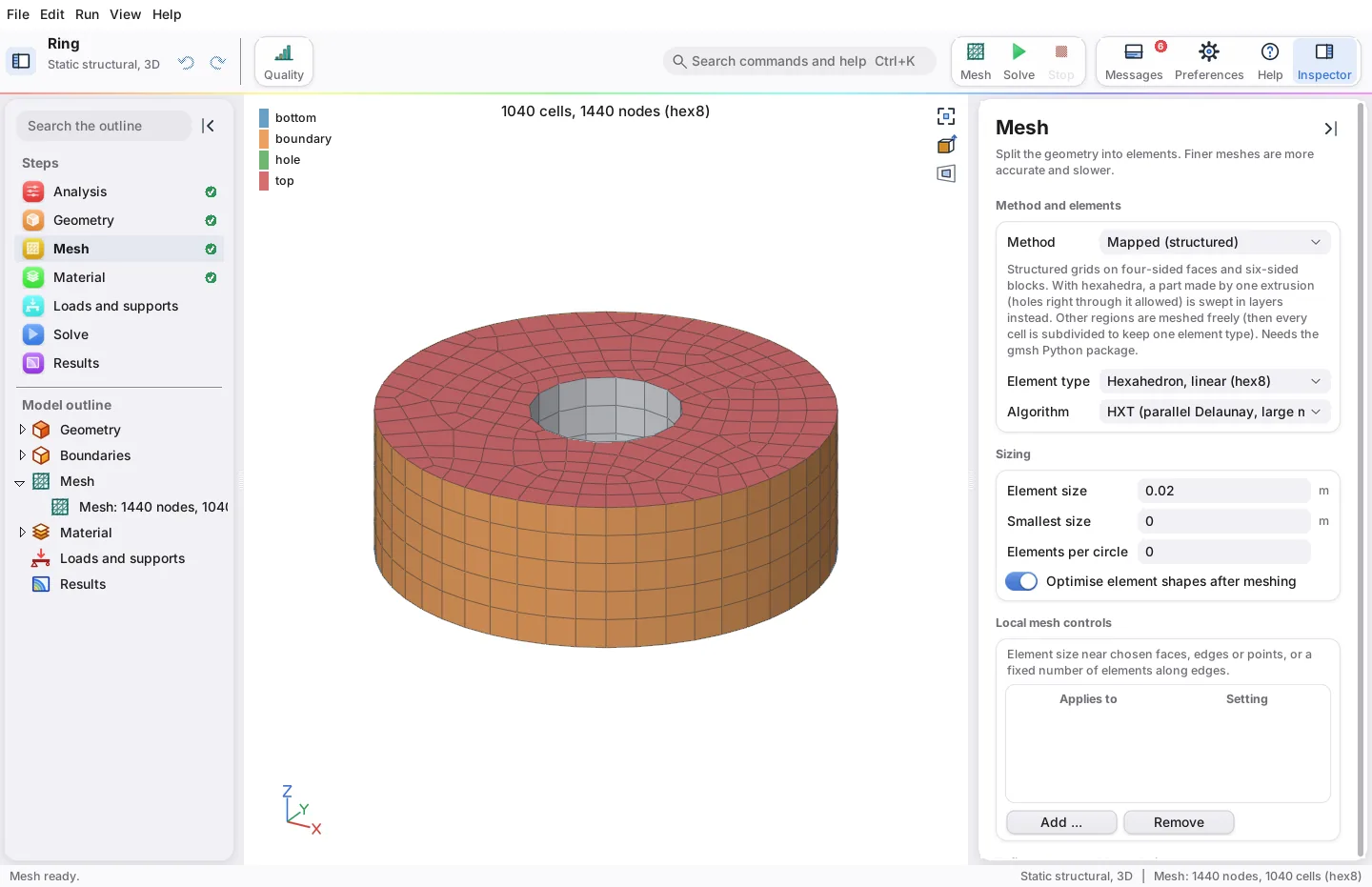Start the Solve play button
Image resolution: width=1372 pixels, height=887 pixels.
coord(1019,62)
